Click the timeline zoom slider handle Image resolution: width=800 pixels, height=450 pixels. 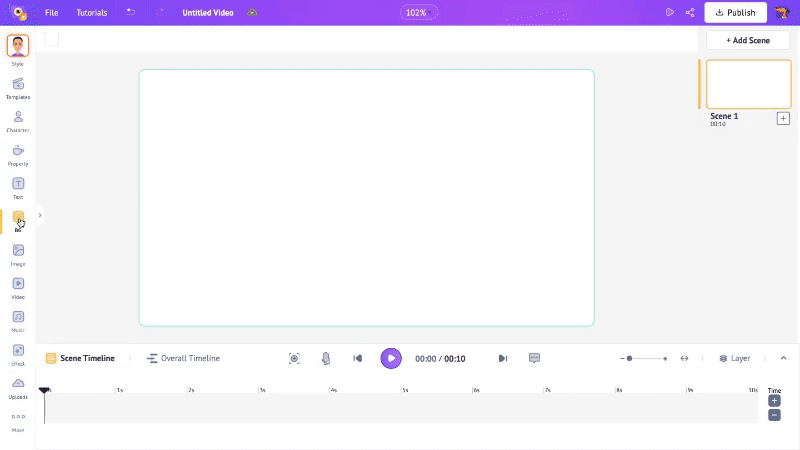(629, 358)
